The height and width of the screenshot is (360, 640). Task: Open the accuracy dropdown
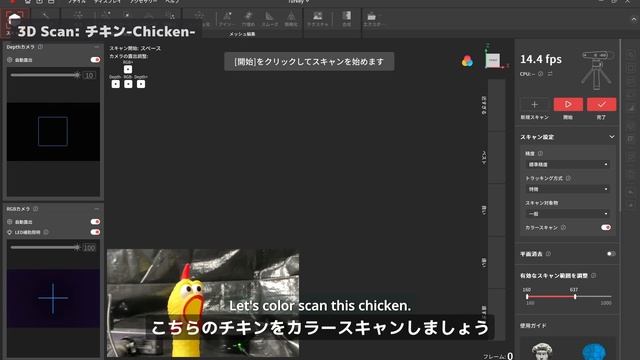coord(567,164)
